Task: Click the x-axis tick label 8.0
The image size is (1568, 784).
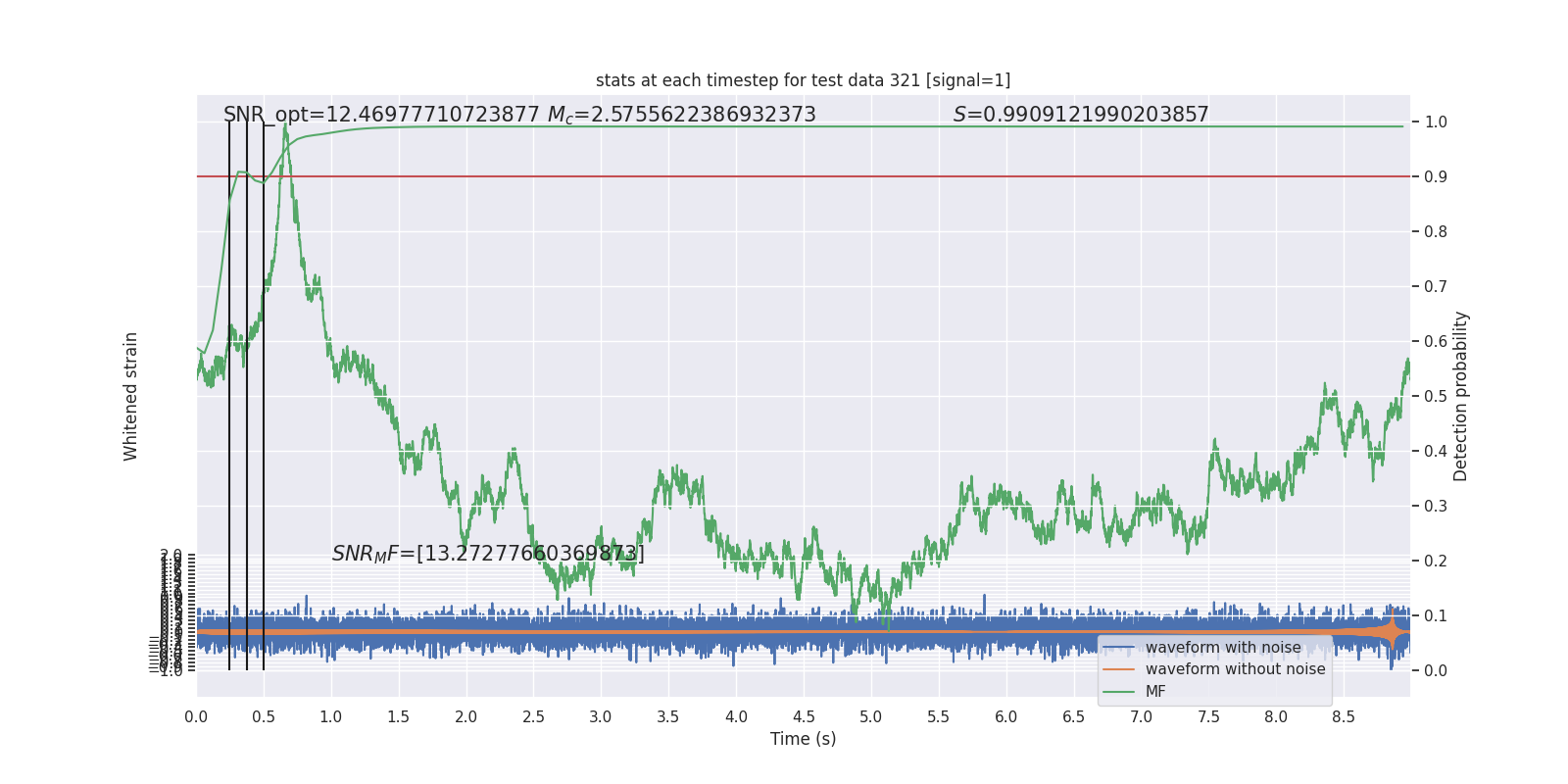Action: click(x=1276, y=716)
